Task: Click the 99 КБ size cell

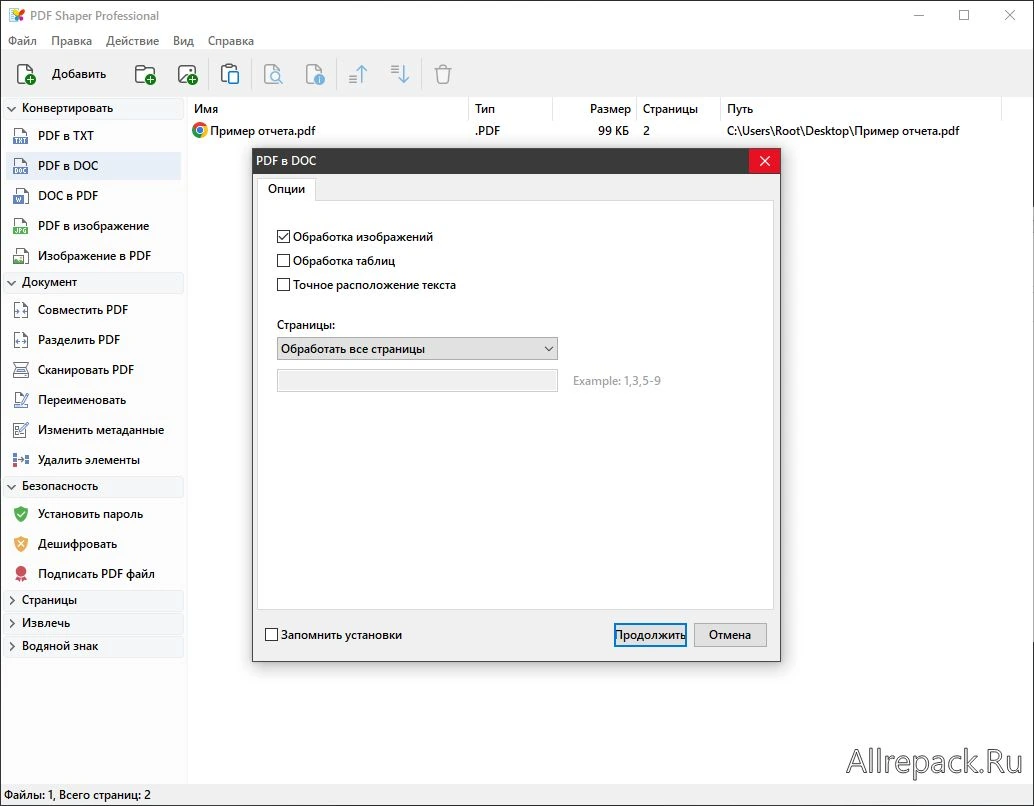Action: (613, 131)
